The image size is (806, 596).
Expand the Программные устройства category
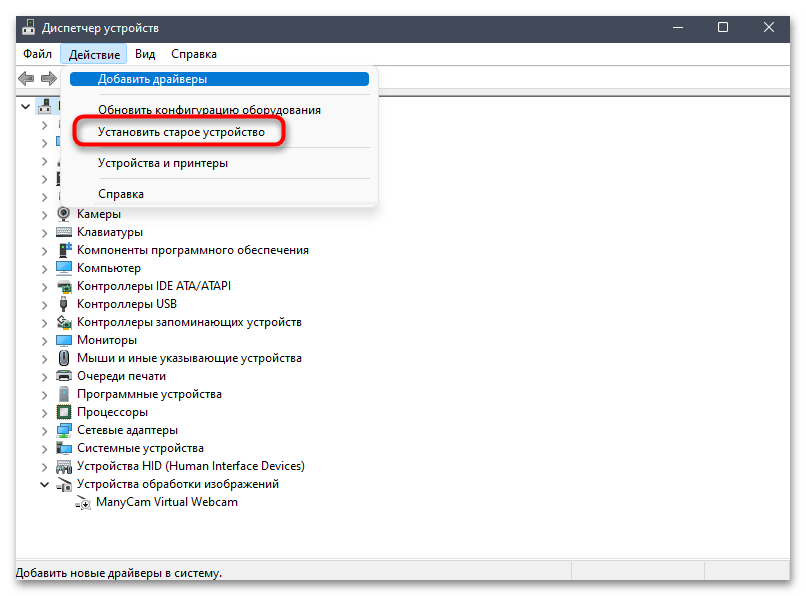point(44,394)
